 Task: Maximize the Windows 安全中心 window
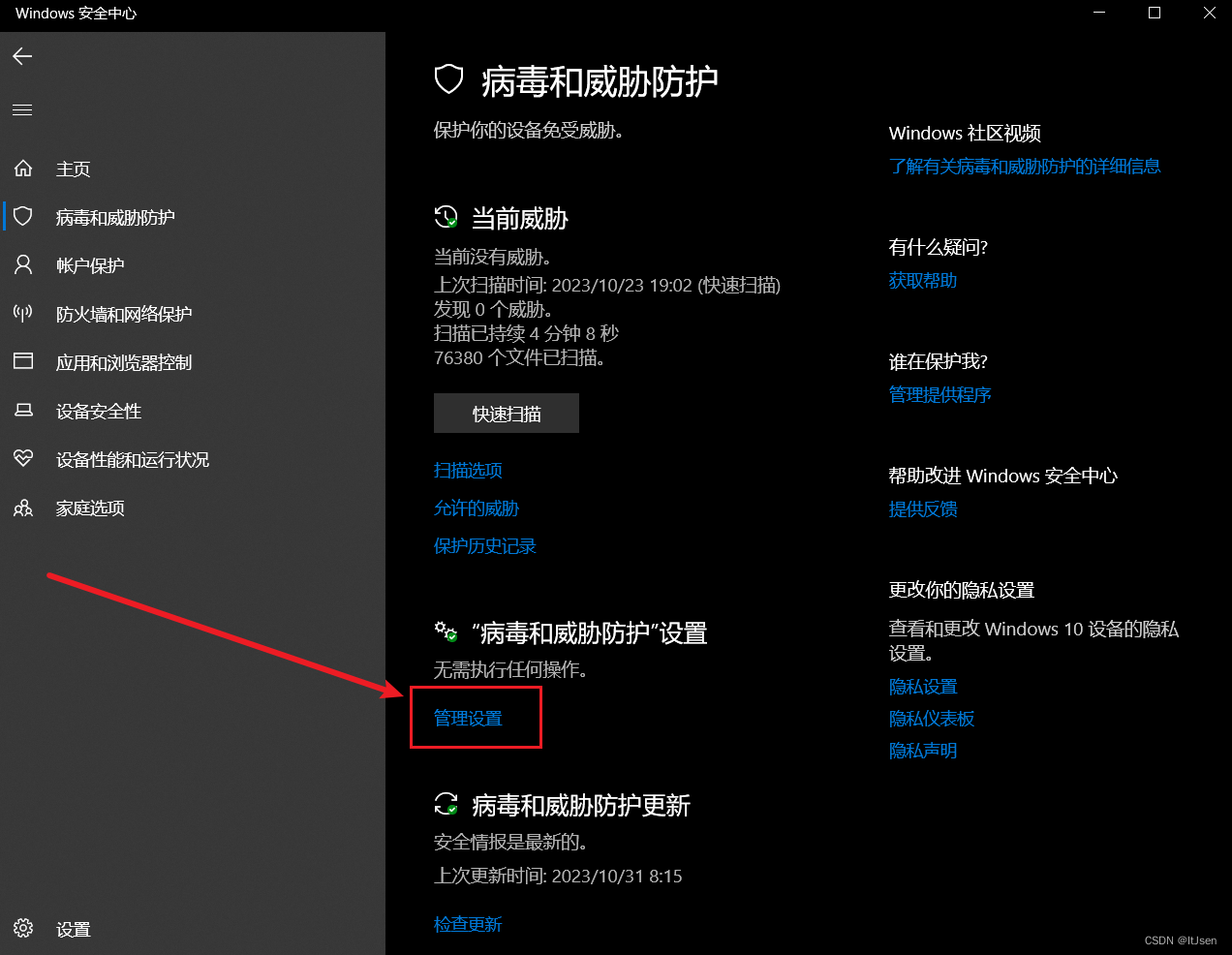coord(1155,13)
